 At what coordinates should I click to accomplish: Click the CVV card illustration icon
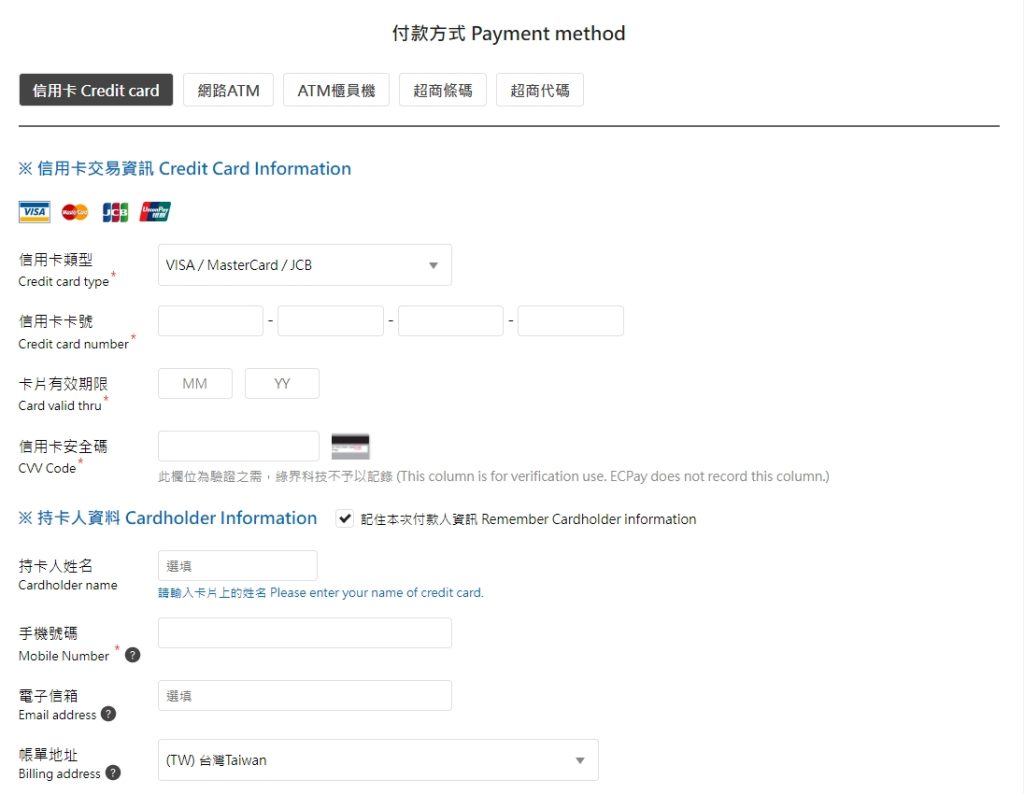point(351,445)
